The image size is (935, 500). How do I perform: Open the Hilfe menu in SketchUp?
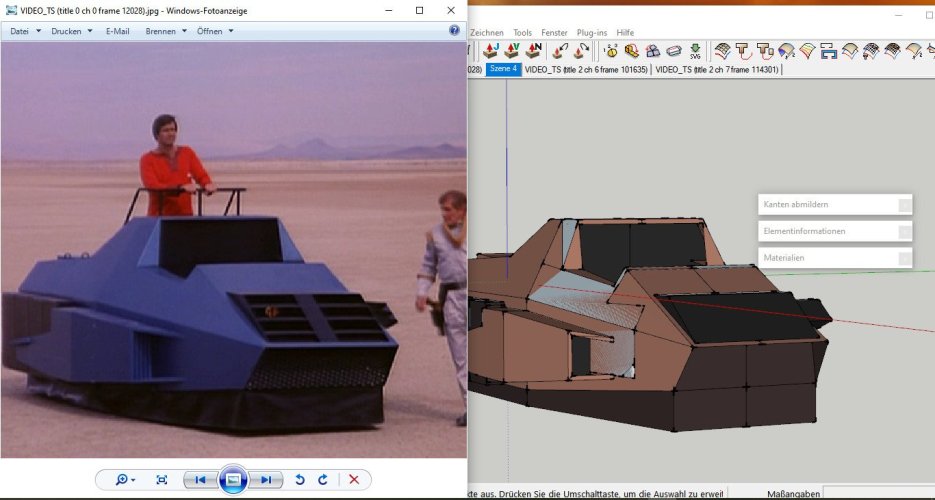[x=625, y=33]
